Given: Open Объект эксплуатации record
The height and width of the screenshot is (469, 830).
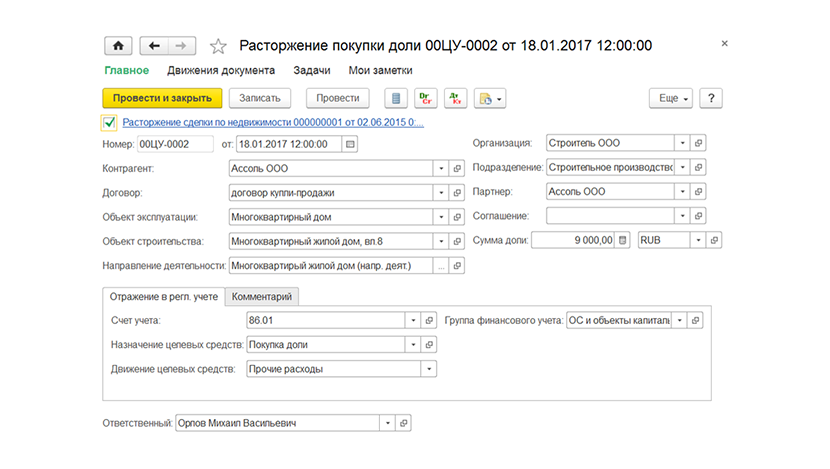Looking at the screenshot, I should (457, 217).
